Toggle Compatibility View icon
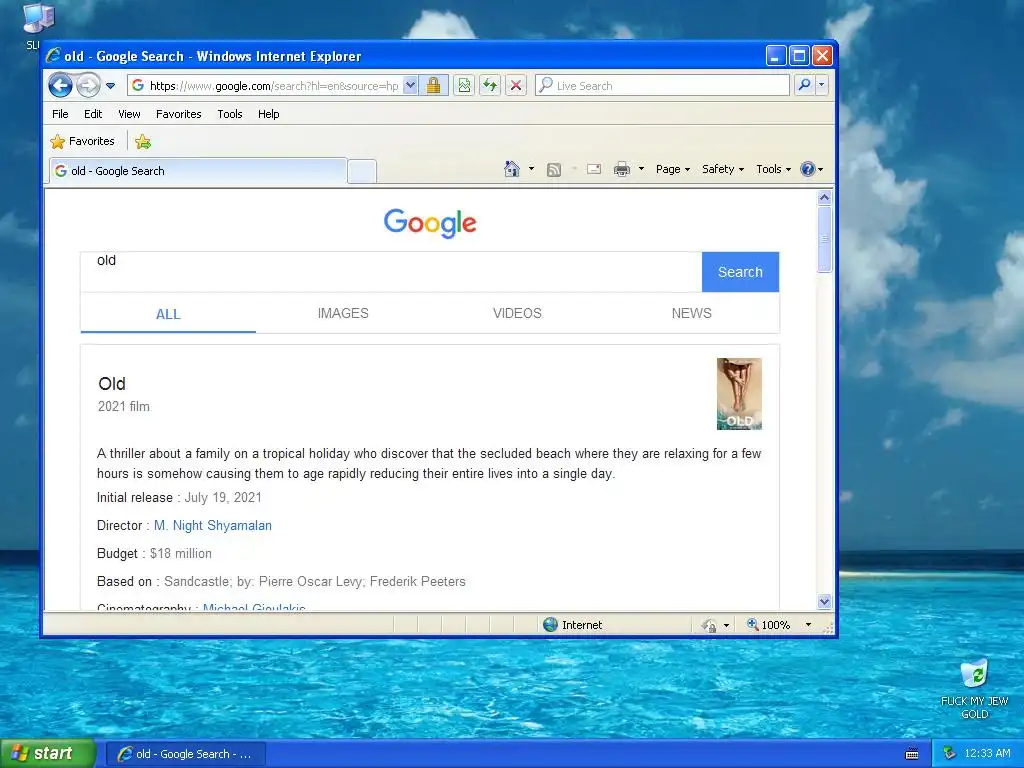 pos(464,86)
